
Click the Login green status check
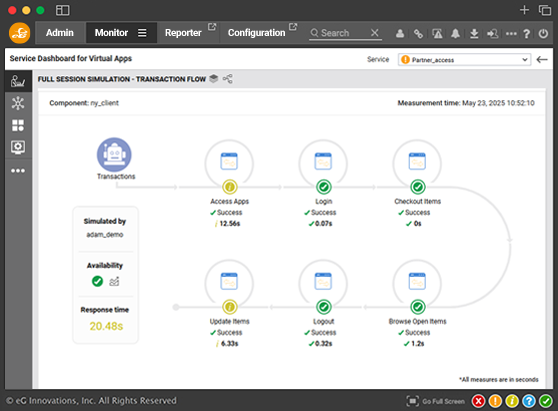pyautogui.click(x=324, y=187)
